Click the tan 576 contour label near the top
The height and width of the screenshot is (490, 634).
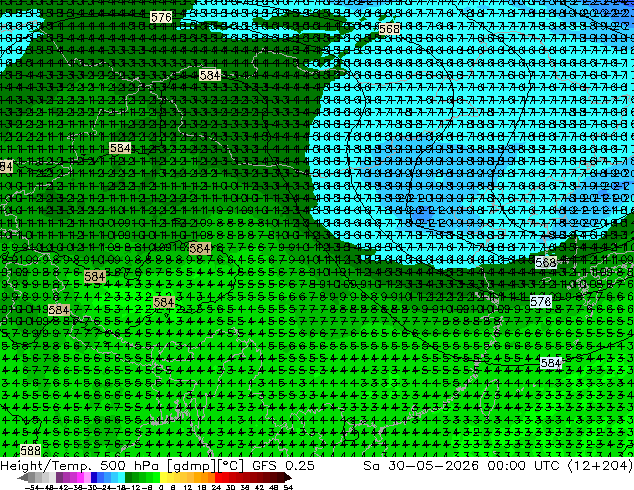pos(161,17)
